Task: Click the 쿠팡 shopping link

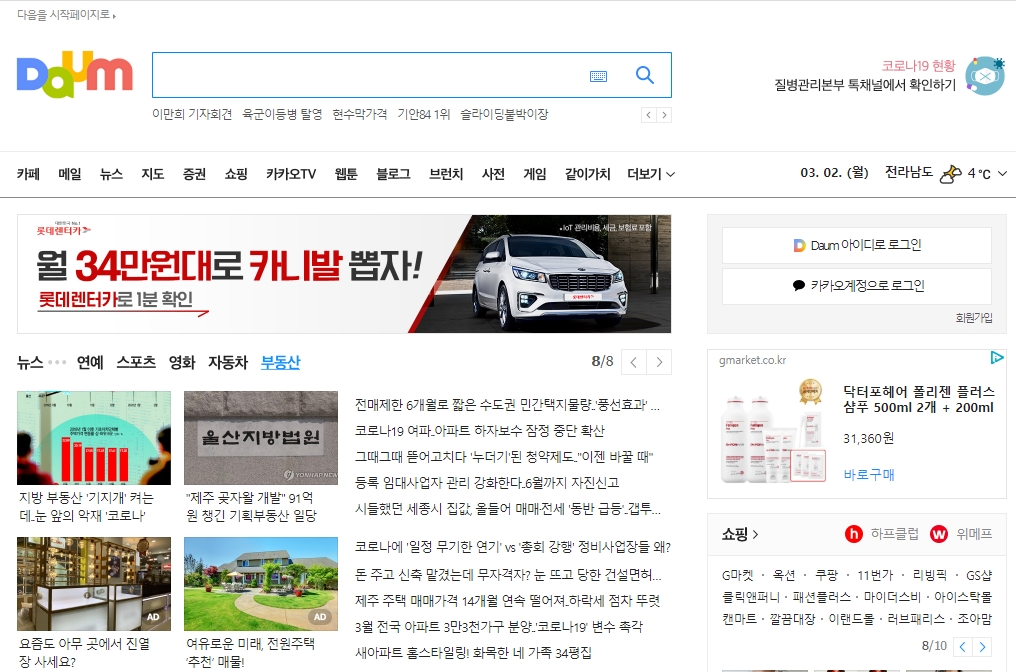Action: tap(826, 575)
